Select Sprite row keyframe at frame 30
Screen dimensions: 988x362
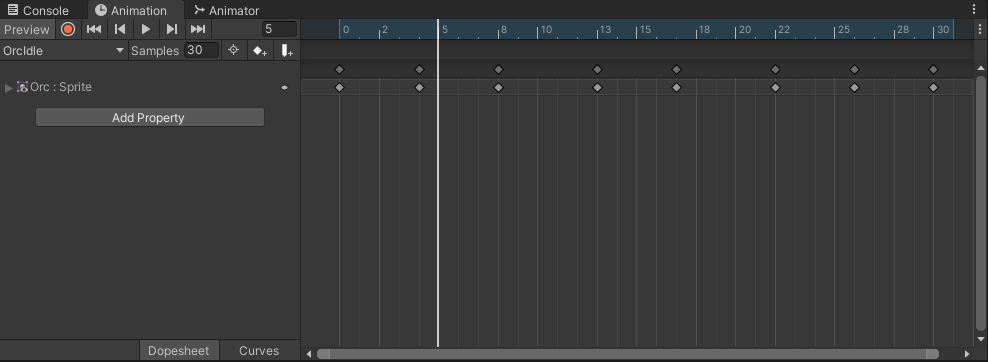click(934, 88)
